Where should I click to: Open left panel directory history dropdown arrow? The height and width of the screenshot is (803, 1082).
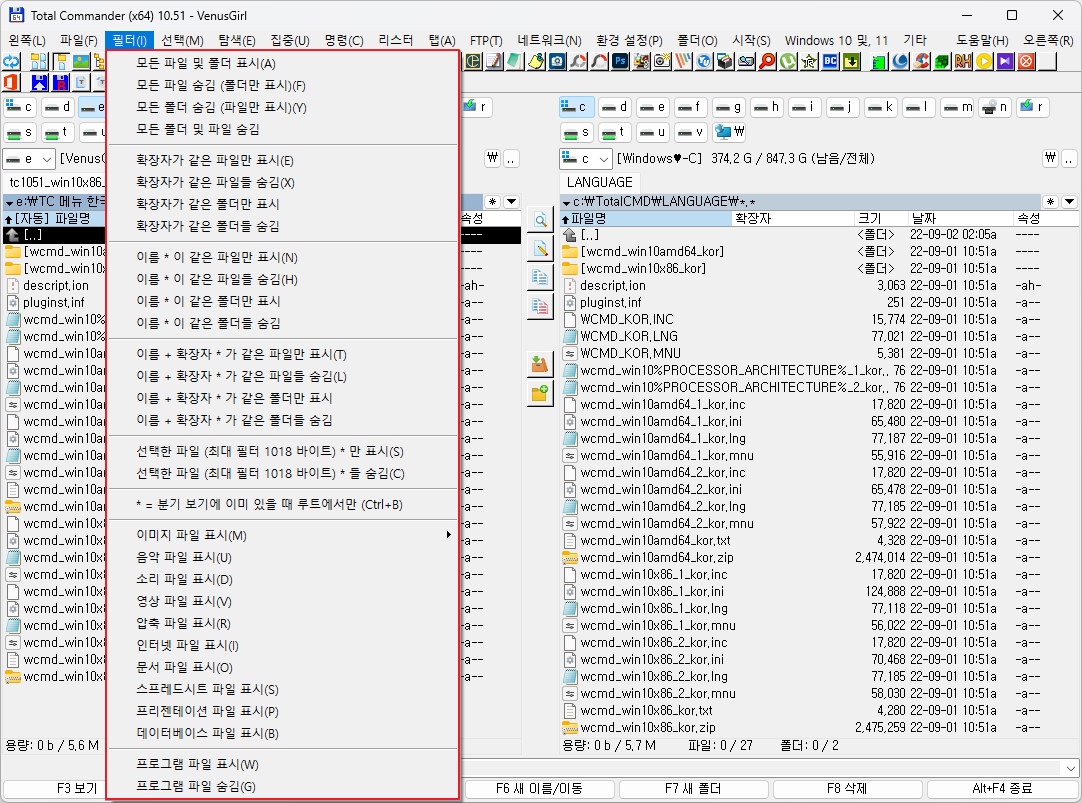coord(512,201)
